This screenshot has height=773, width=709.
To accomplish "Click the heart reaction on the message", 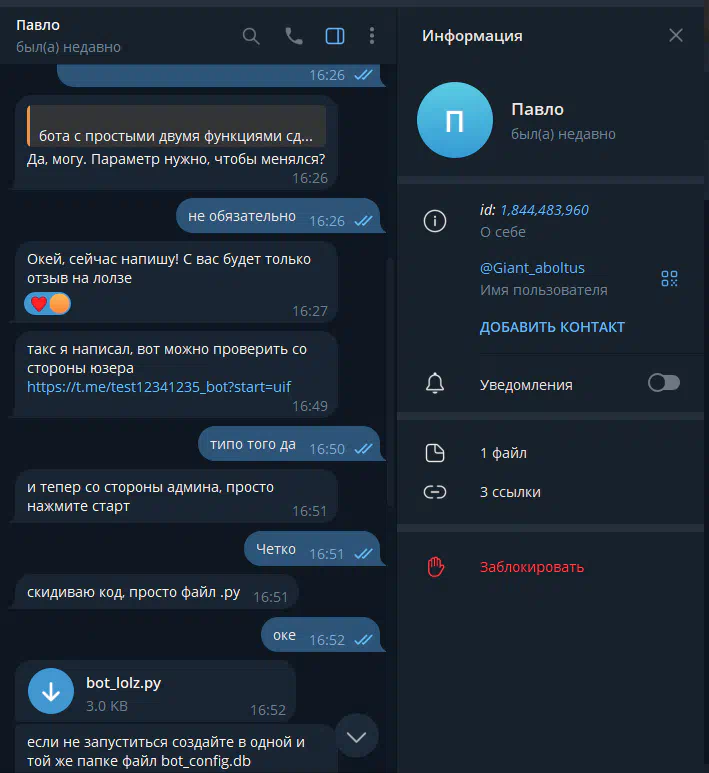I will click(x=38, y=304).
